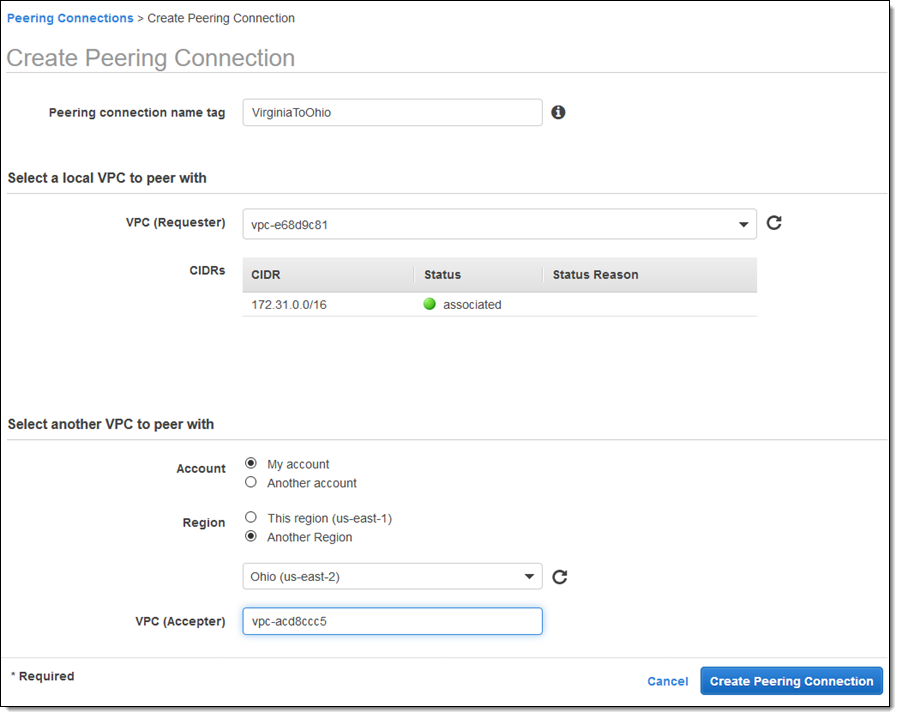Image resolution: width=900 pixels, height=717 pixels.
Task: Click the info icon beside name tag field
Action: (x=558, y=113)
